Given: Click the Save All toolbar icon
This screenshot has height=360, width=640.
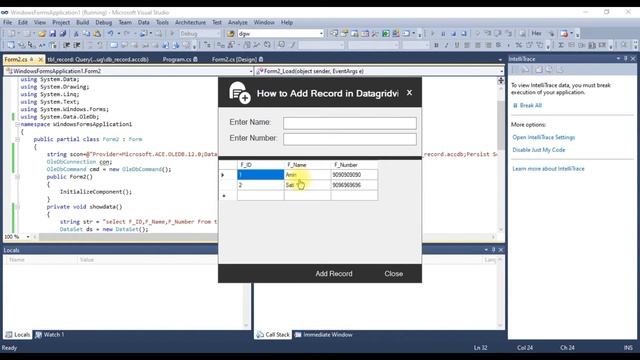Looking at the screenshot, I should coord(62,33).
